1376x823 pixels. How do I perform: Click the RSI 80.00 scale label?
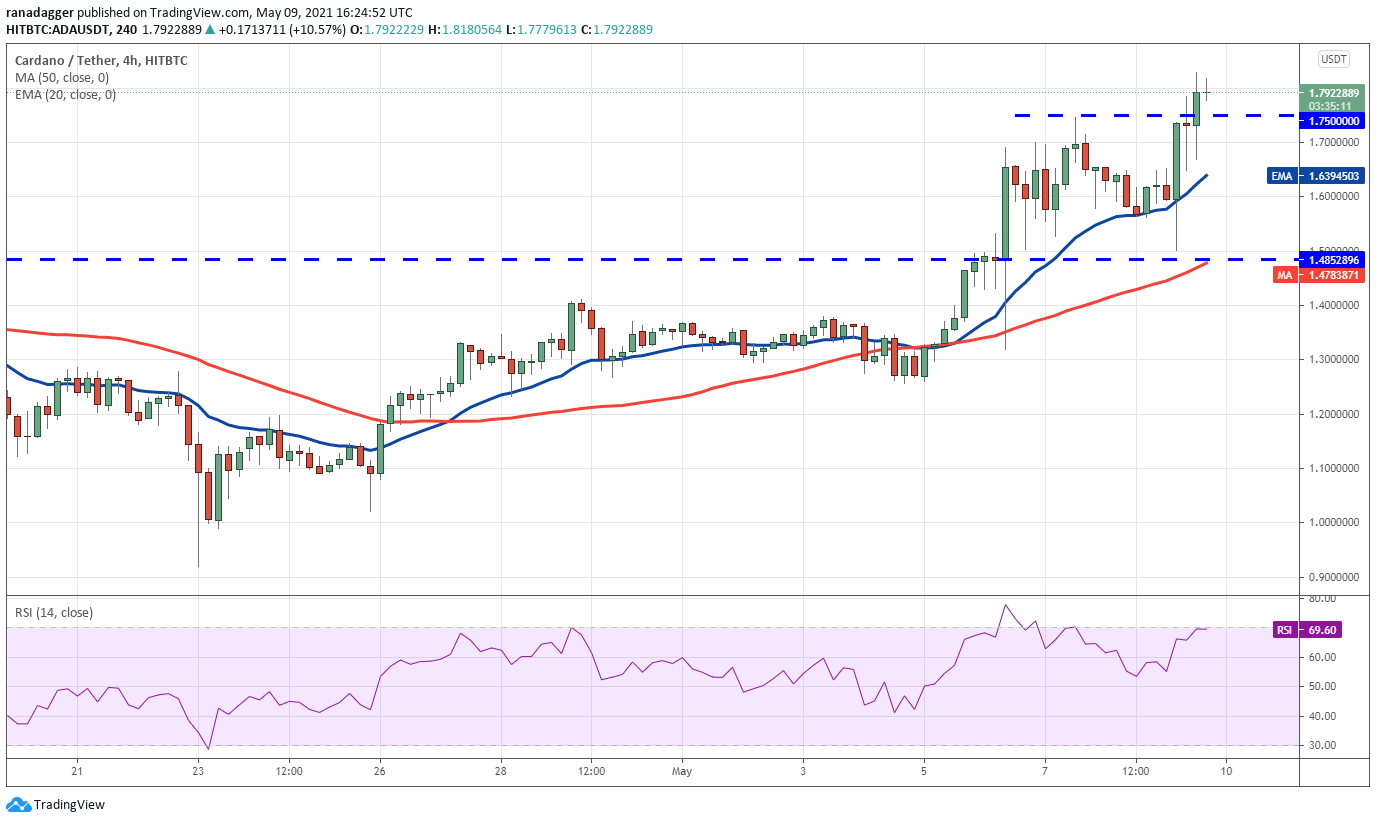pos(1321,598)
